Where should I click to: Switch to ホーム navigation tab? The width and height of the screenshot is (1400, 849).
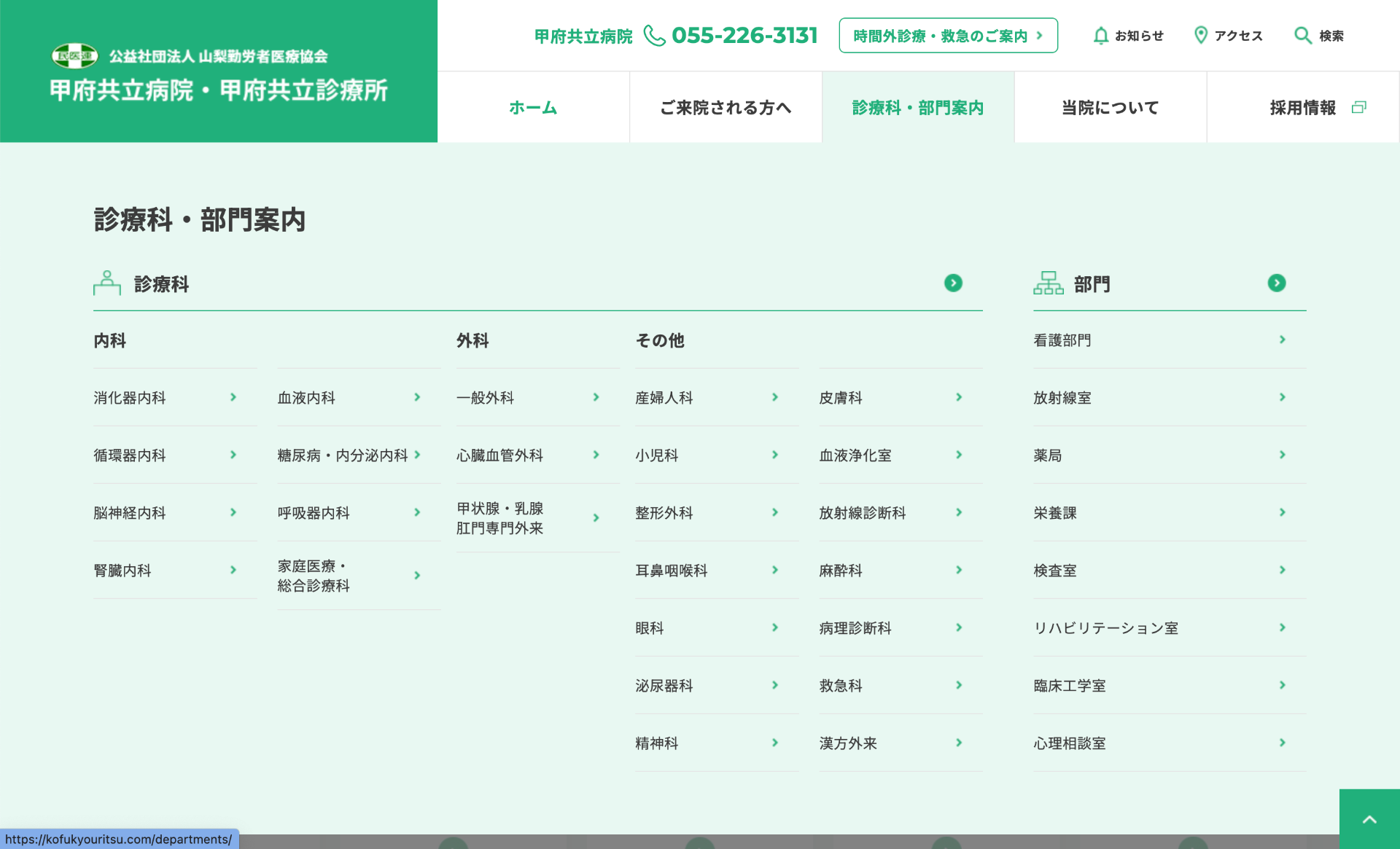(533, 108)
